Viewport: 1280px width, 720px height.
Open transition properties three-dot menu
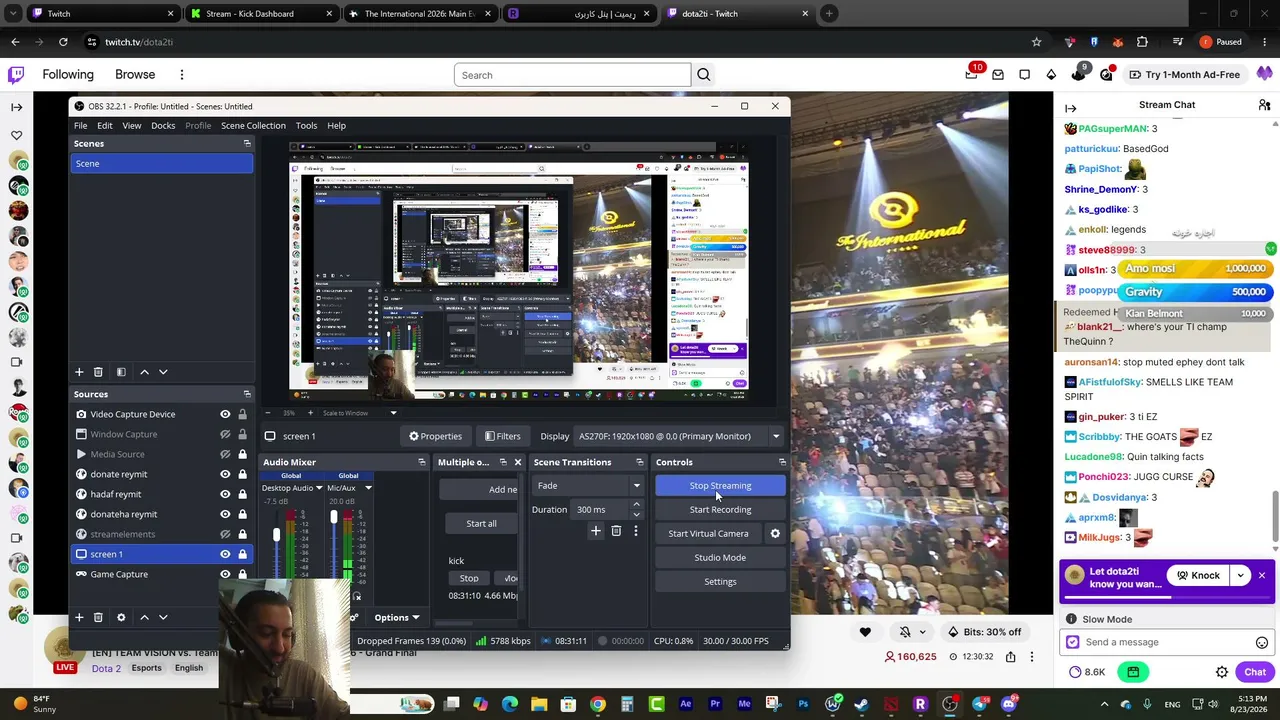coord(635,531)
